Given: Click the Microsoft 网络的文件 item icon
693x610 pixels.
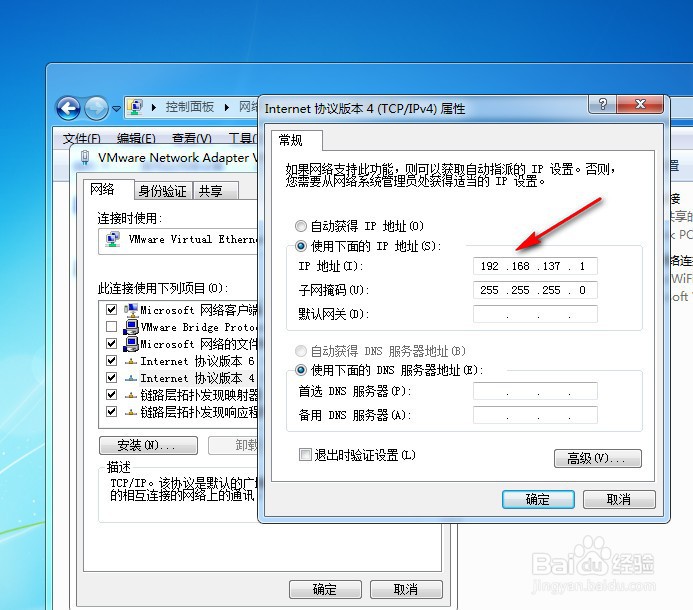Looking at the screenshot, I should [x=131, y=344].
